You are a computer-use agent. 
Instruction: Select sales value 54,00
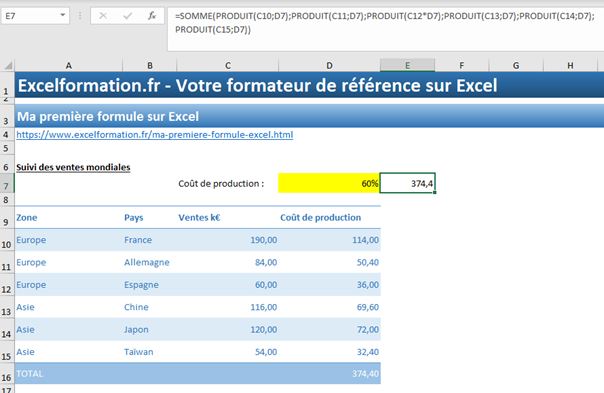[x=228, y=352]
